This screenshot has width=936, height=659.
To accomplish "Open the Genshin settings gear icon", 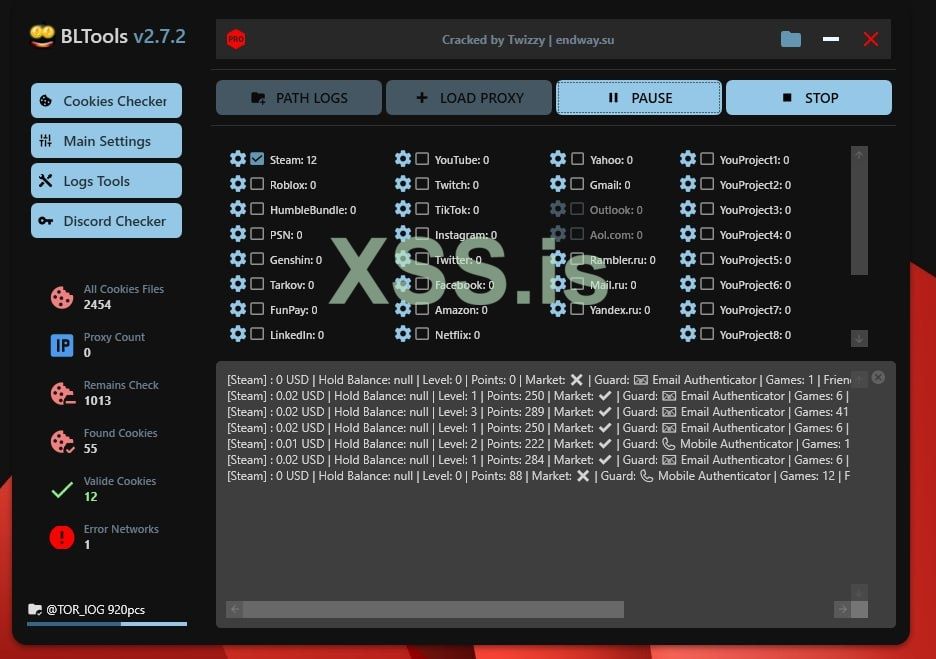I will (238, 259).
